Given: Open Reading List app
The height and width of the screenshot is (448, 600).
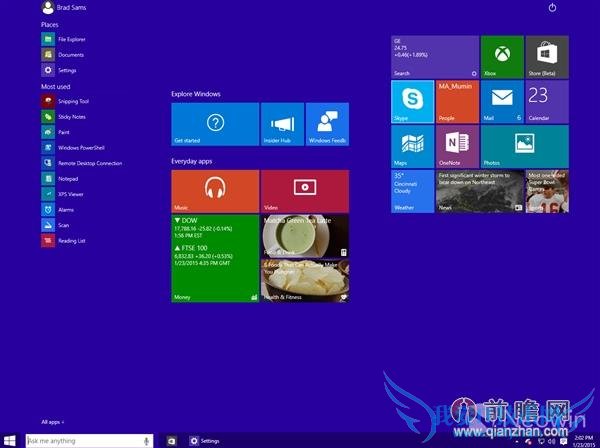Looking at the screenshot, I should click(64, 241).
